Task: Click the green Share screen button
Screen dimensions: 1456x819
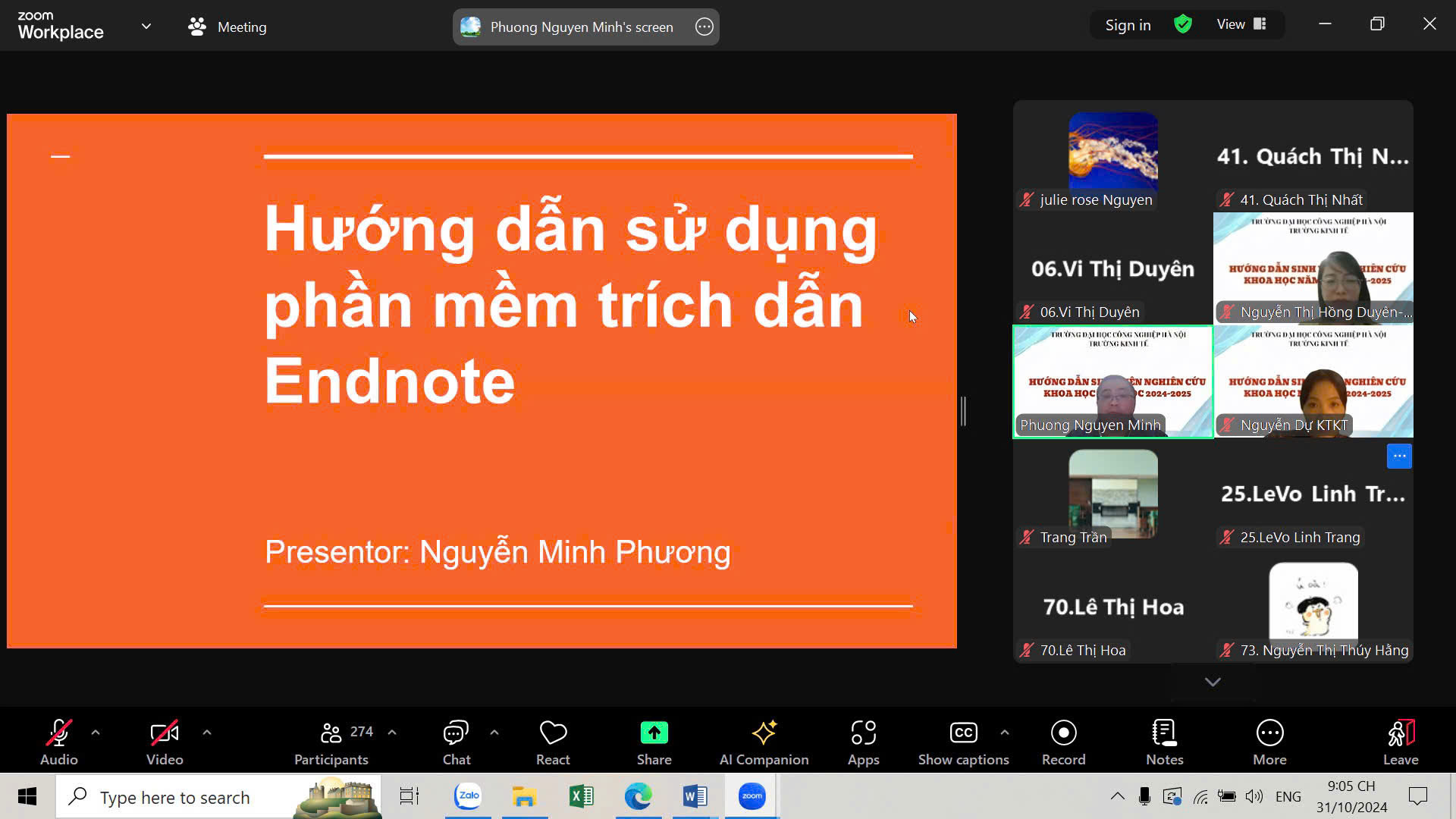Action: pos(654,742)
